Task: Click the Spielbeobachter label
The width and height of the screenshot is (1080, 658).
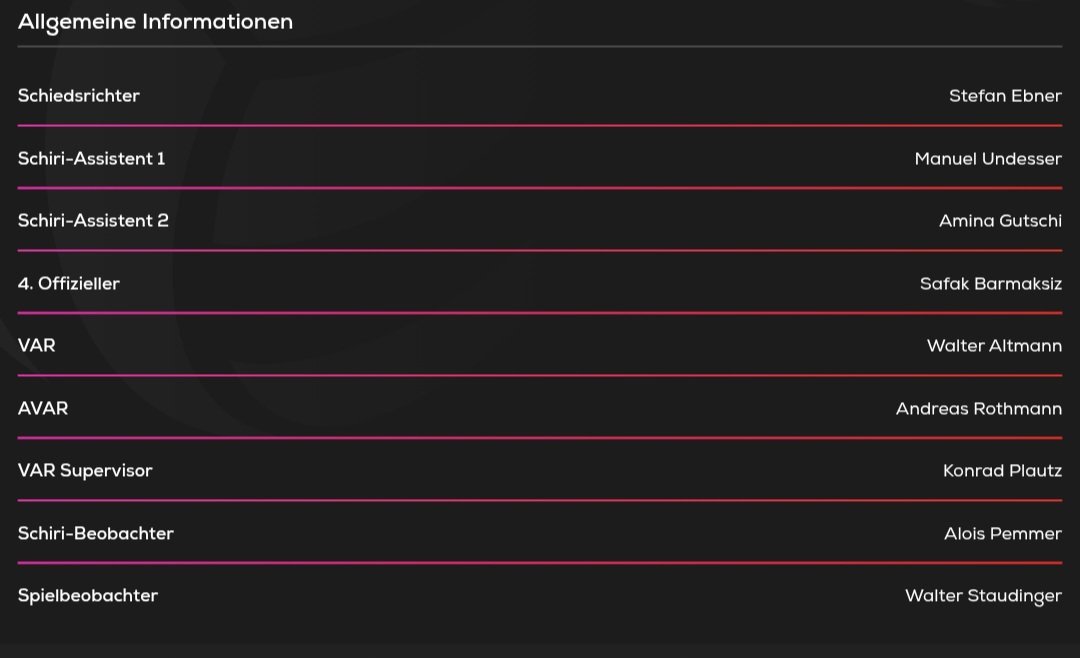Action: pyautogui.click(x=87, y=596)
